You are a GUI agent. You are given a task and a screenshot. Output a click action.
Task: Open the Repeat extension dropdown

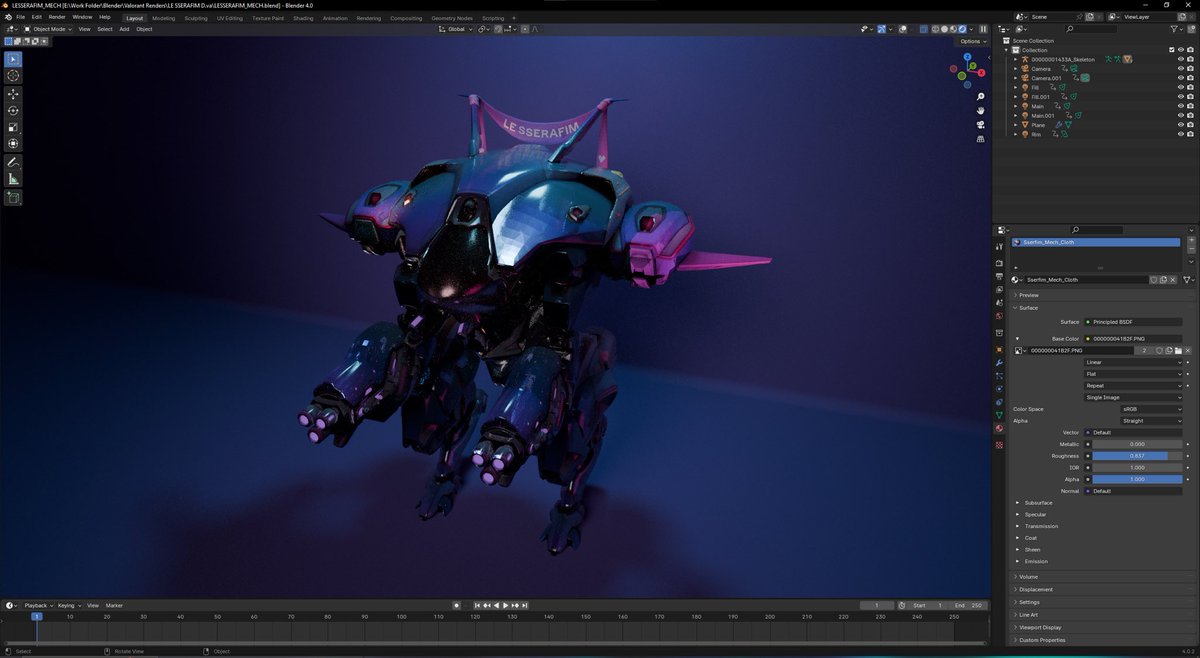click(x=1134, y=386)
